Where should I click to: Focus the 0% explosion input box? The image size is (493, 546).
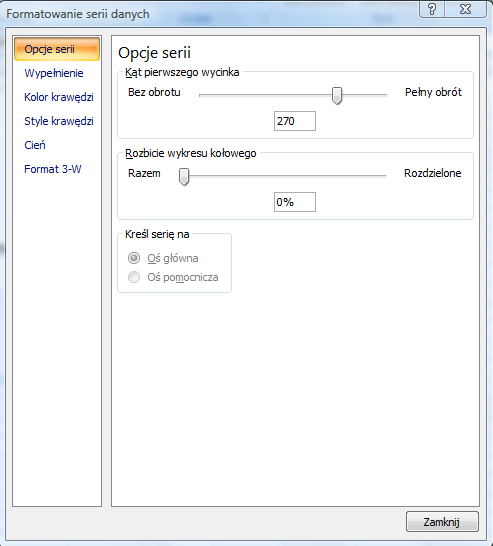[295, 202]
